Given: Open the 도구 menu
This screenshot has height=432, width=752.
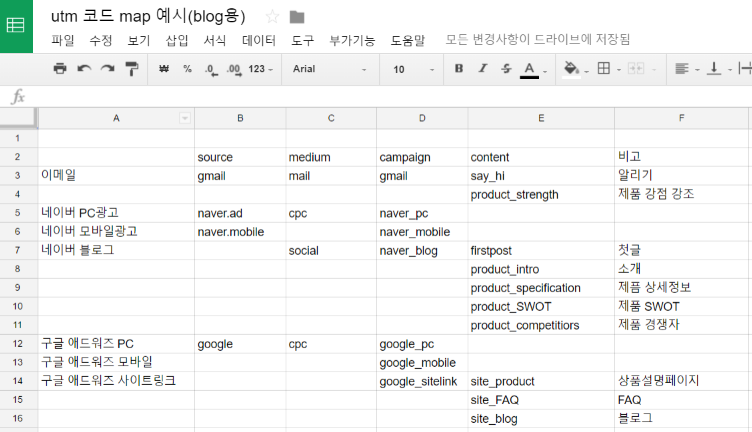Looking at the screenshot, I should point(303,40).
